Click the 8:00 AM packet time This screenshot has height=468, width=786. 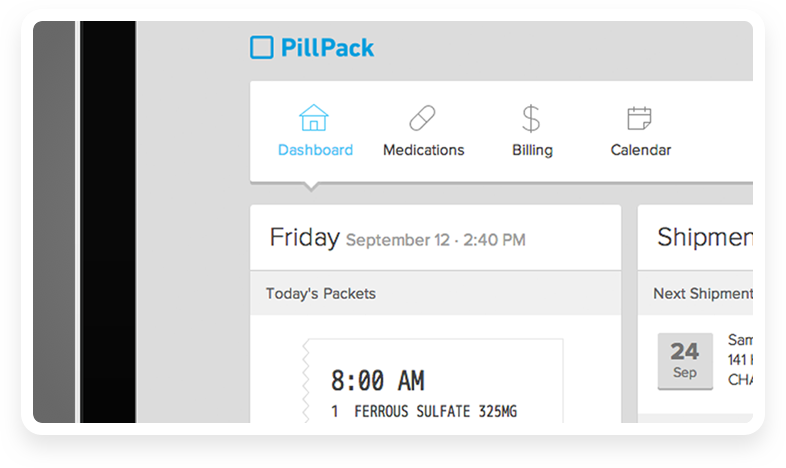click(377, 380)
